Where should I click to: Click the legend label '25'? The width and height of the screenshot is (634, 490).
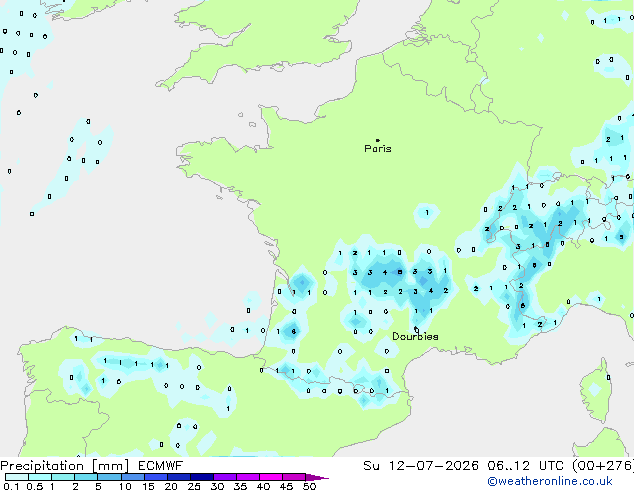pyautogui.click(x=194, y=486)
